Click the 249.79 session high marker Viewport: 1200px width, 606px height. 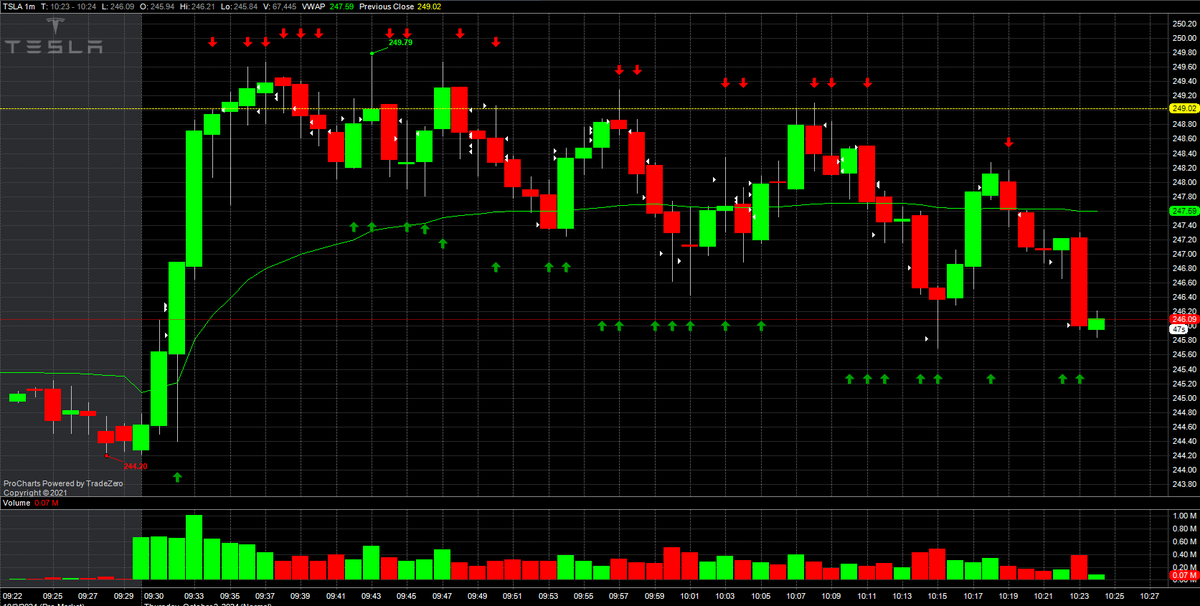[400, 43]
